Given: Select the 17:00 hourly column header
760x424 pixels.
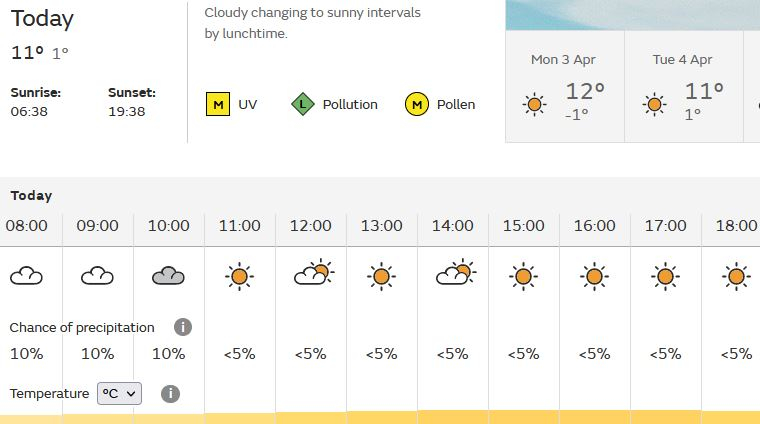Looking at the screenshot, I should [x=665, y=226].
